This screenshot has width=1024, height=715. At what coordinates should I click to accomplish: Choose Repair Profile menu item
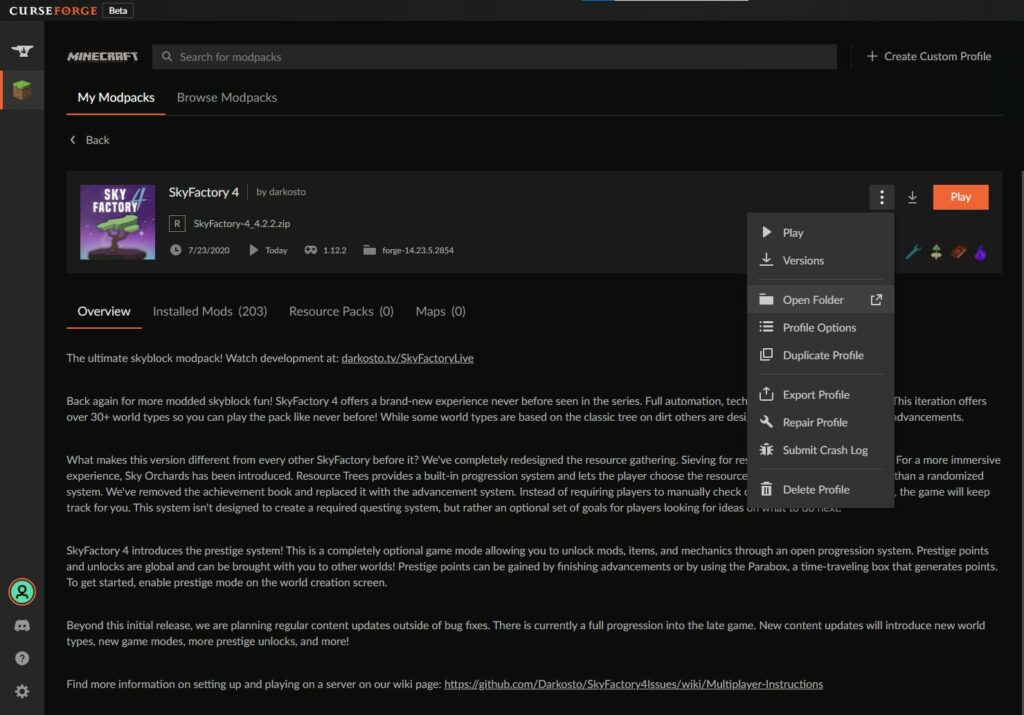[x=820, y=422]
